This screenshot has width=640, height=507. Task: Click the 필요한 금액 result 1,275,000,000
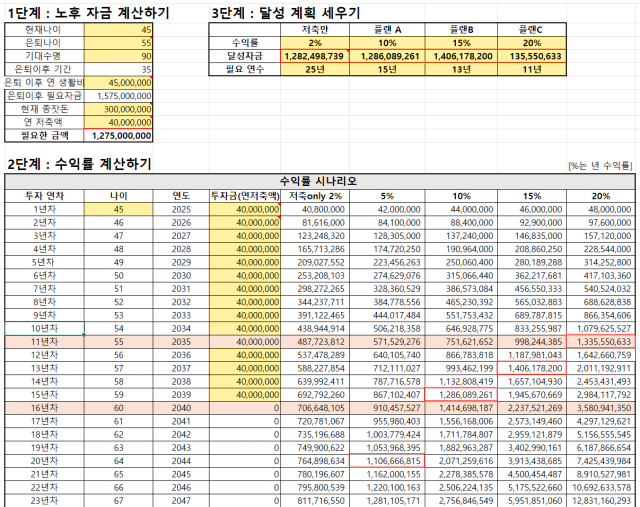pyautogui.click(x=118, y=136)
